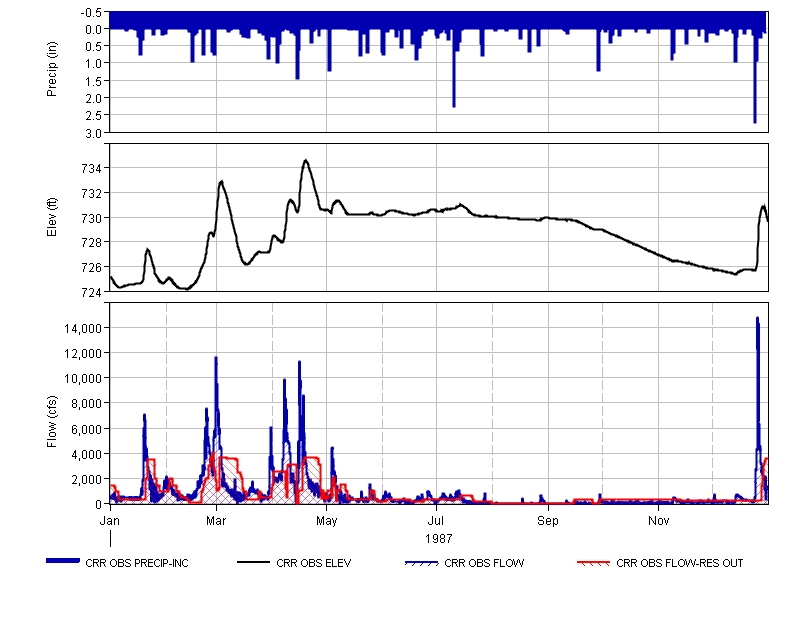Image resolution: width=800 pixels, height=627 pixels.
Task: Click the 8,000 tick on flow axis
Action: [86, 404]
